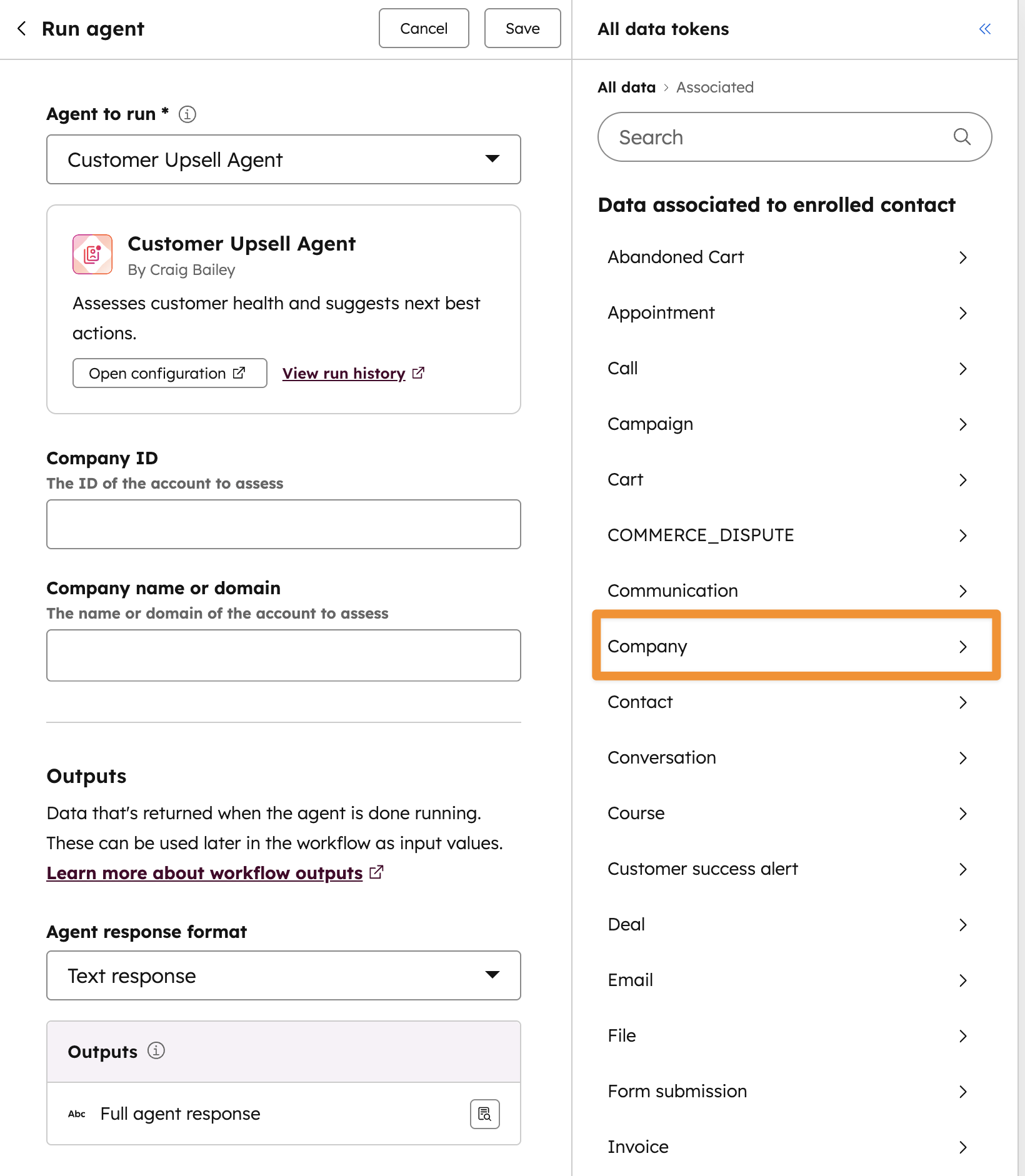Click the info icon next to Agent to run
Viewport: 1025px width, 1176px height.
pyautogui.click(x=186, y=114)
